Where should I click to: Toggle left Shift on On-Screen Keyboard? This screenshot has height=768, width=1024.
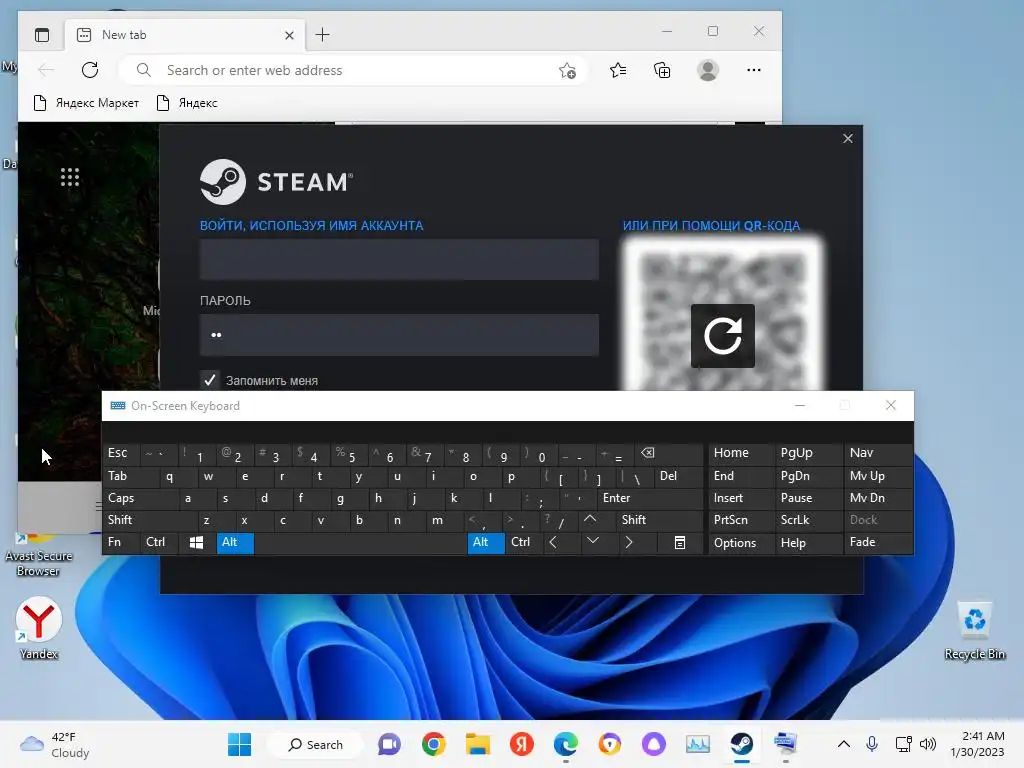click(149, 520)
